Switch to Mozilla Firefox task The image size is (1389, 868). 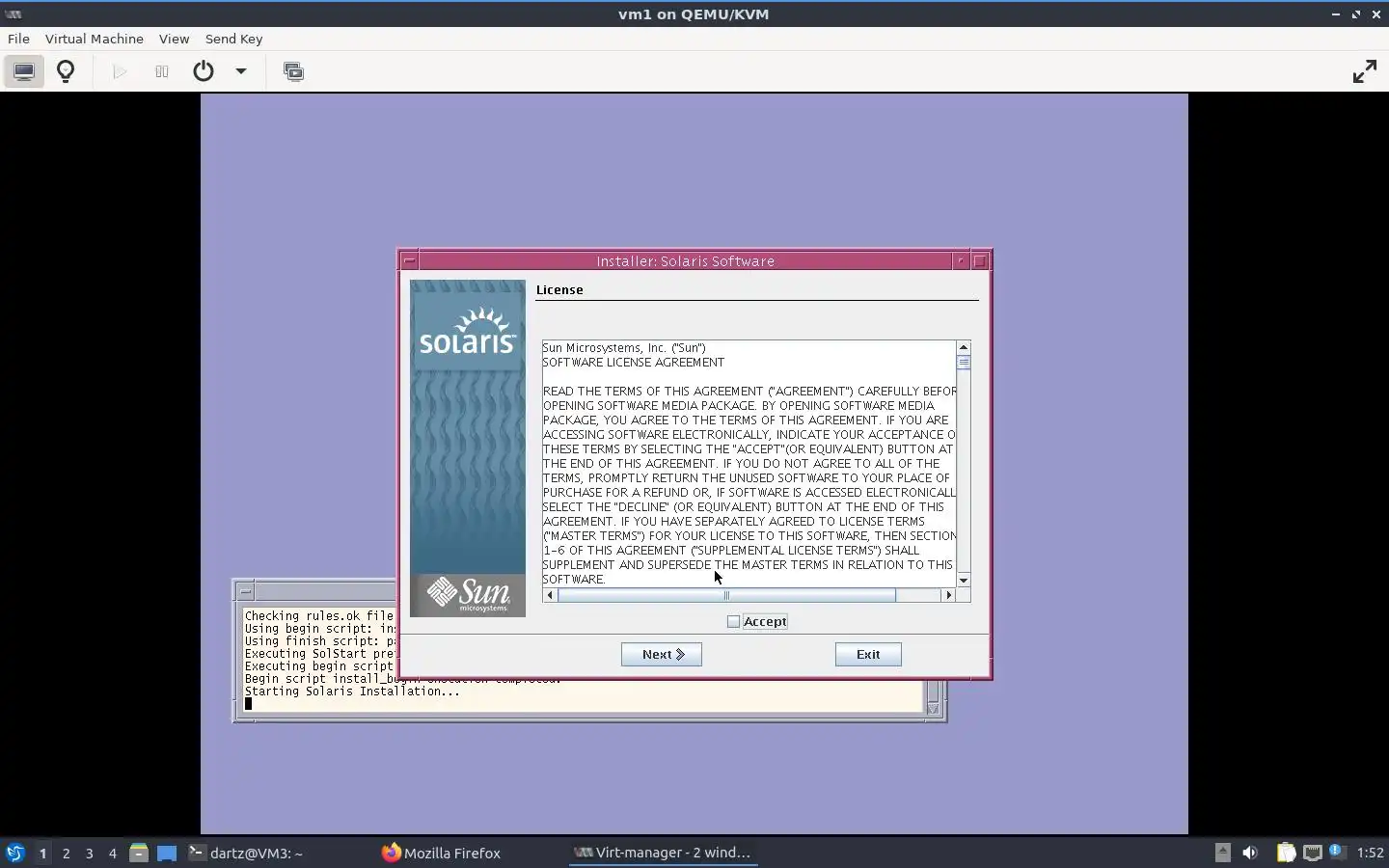click(442, 853)
